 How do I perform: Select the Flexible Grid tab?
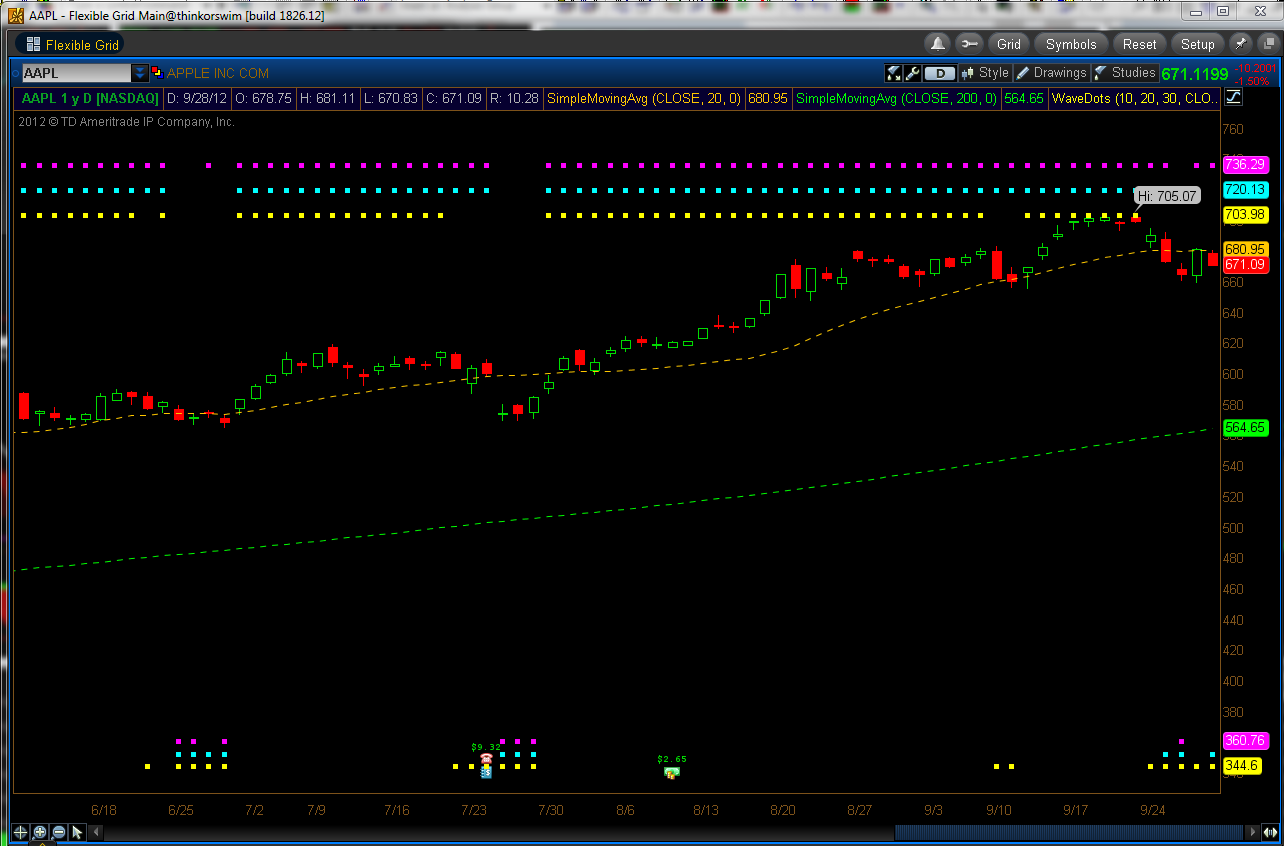tap(71, 44)
